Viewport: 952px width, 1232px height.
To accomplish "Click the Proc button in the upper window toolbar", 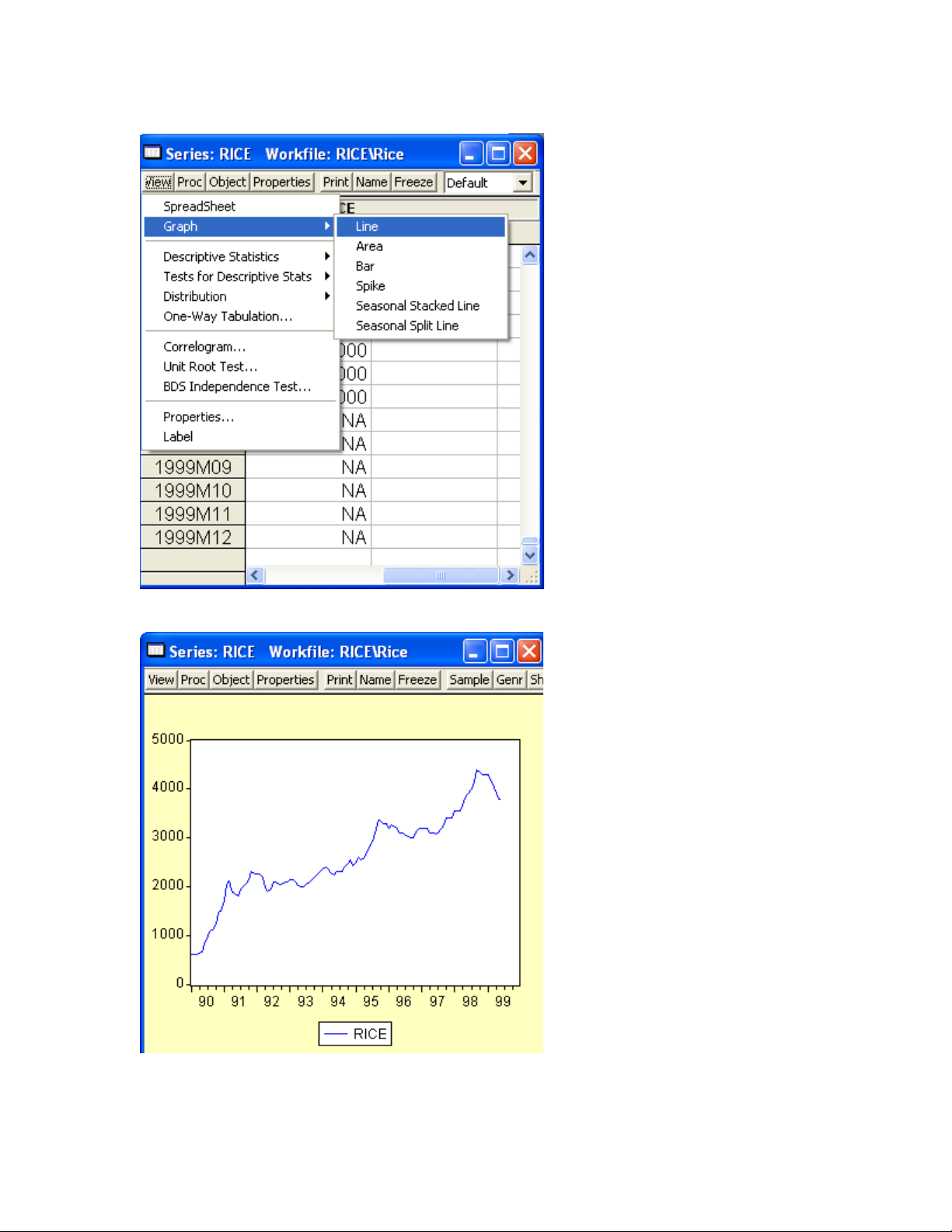I will (190, 182).
